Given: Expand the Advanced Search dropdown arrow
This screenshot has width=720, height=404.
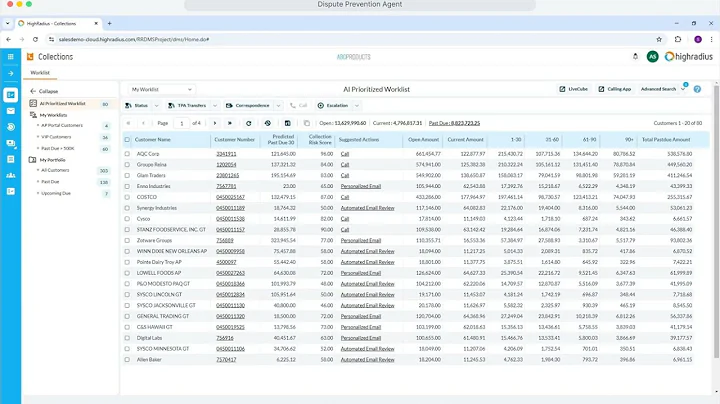Looking at the screenshot, I should pos(683,89).
